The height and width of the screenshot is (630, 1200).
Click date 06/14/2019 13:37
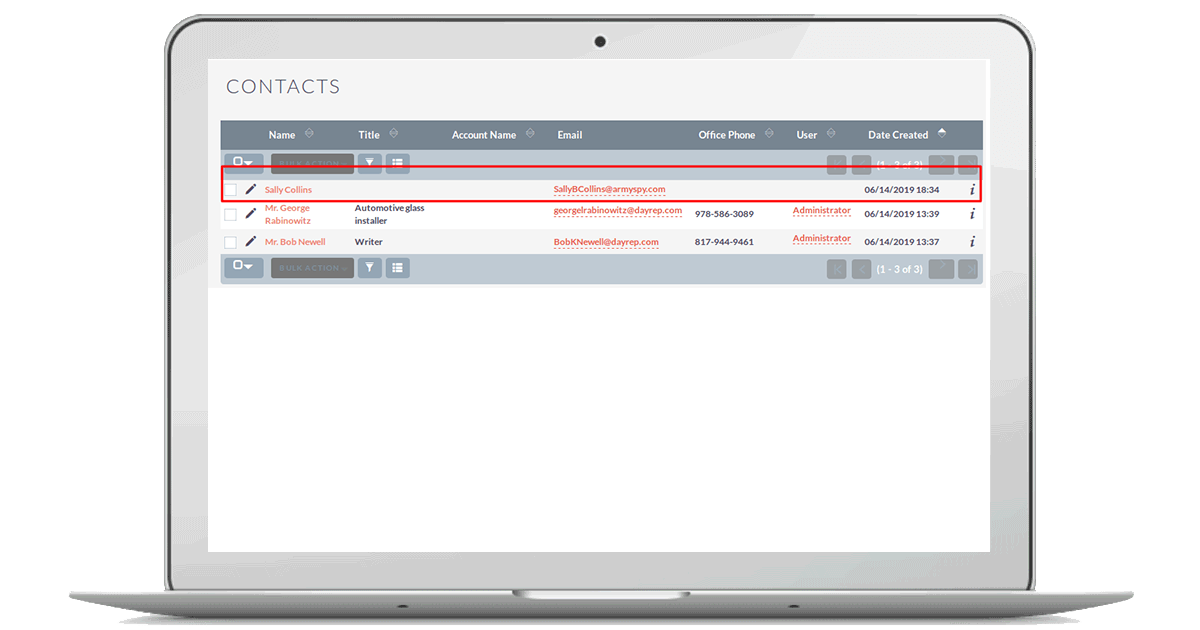click(902, 242)
